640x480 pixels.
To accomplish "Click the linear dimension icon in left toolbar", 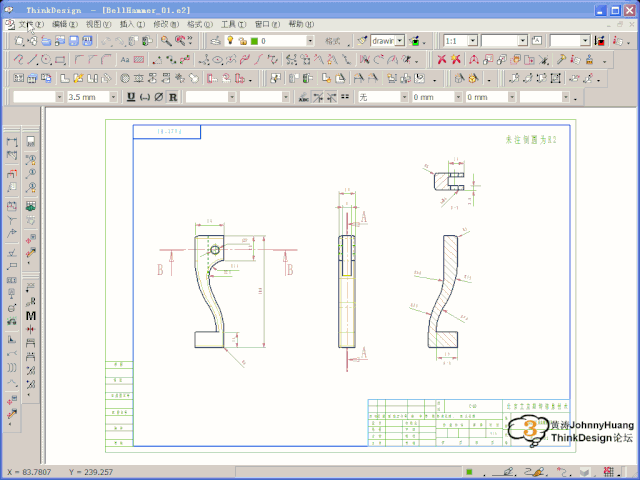I will [12, 142].
